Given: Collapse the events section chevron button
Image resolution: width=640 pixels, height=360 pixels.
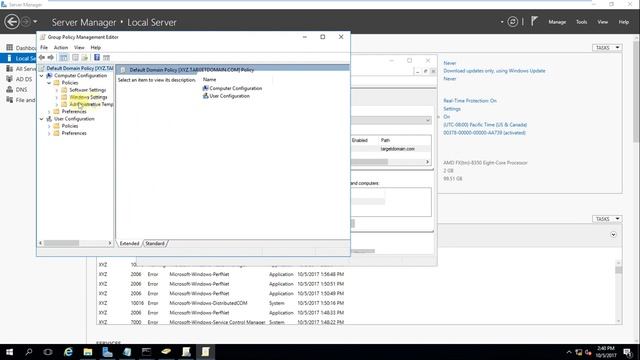Looking at the screenshot, I should coord(613,235).
